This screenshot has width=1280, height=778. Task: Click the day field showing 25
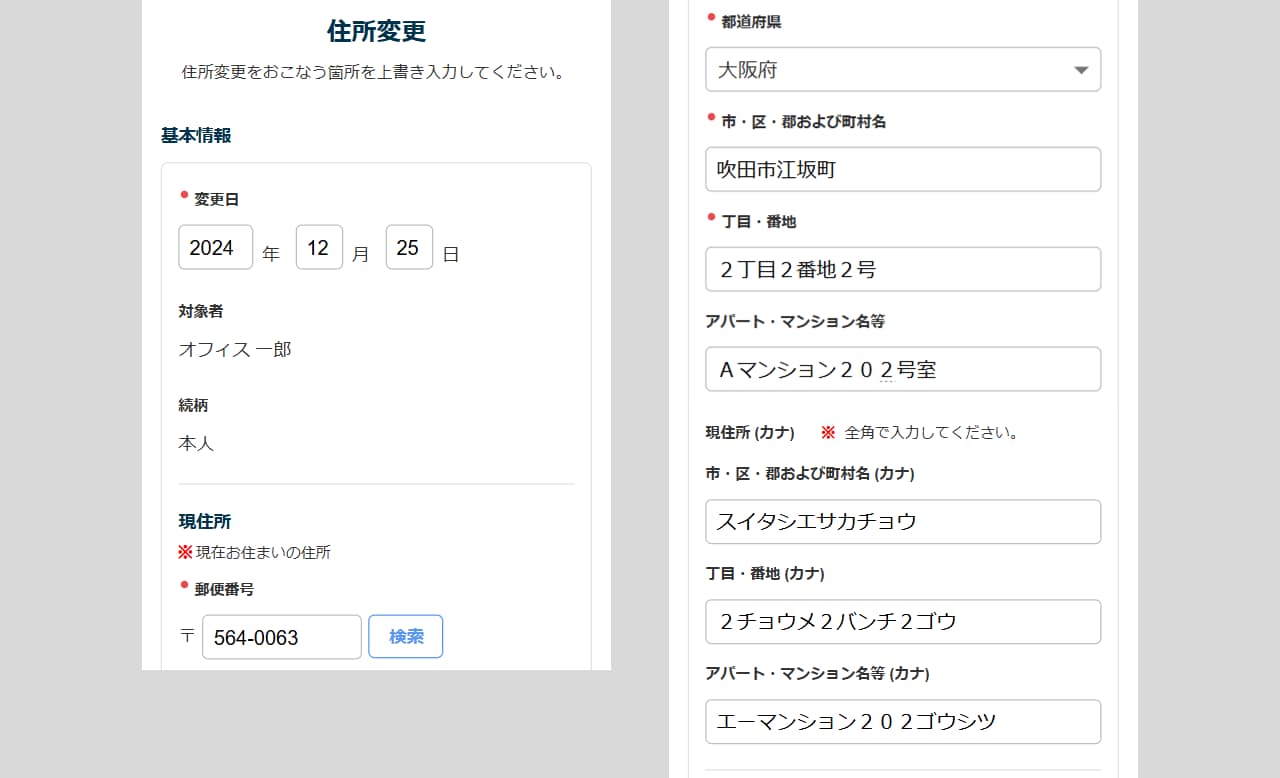(410, 247)
